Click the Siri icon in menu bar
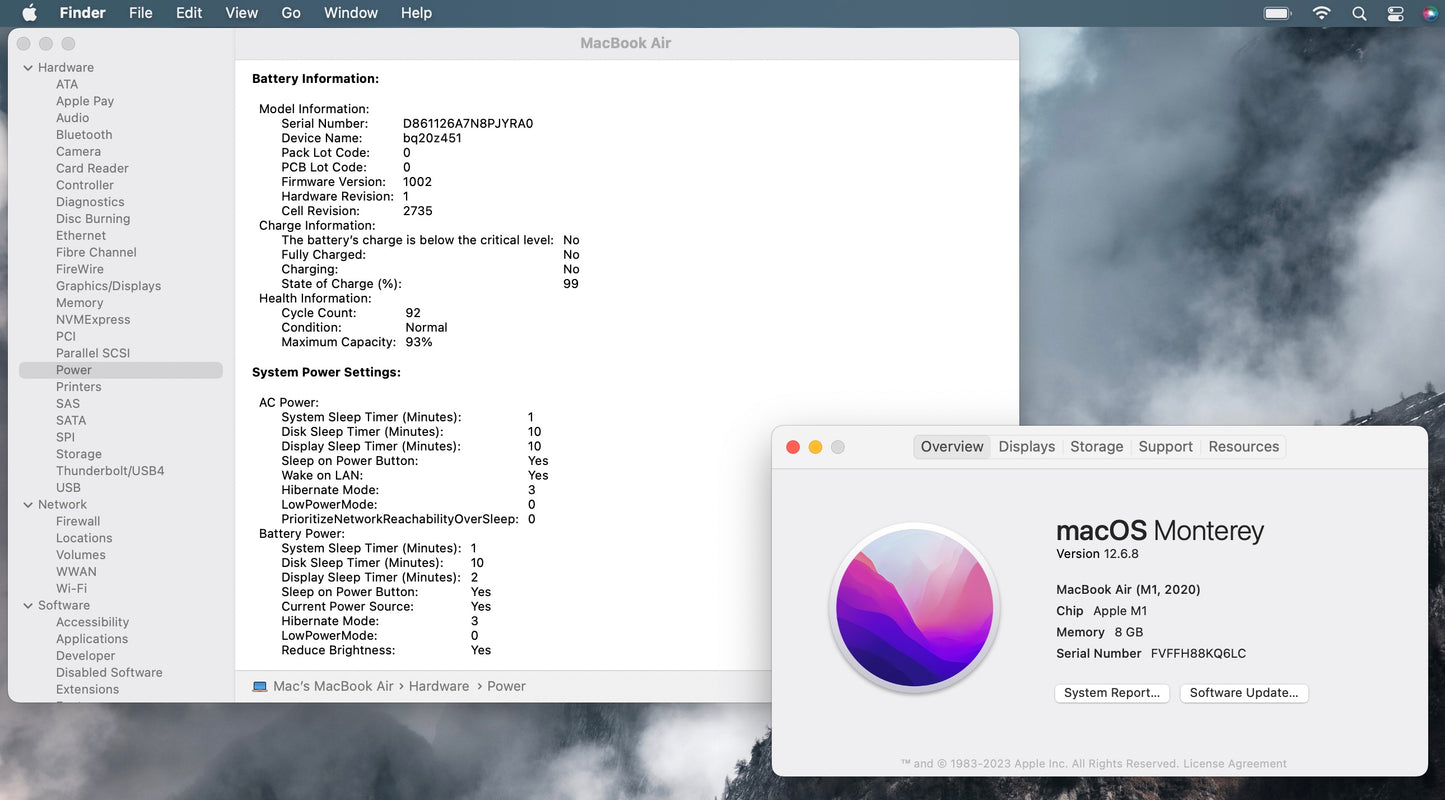 click(1430, 13)
